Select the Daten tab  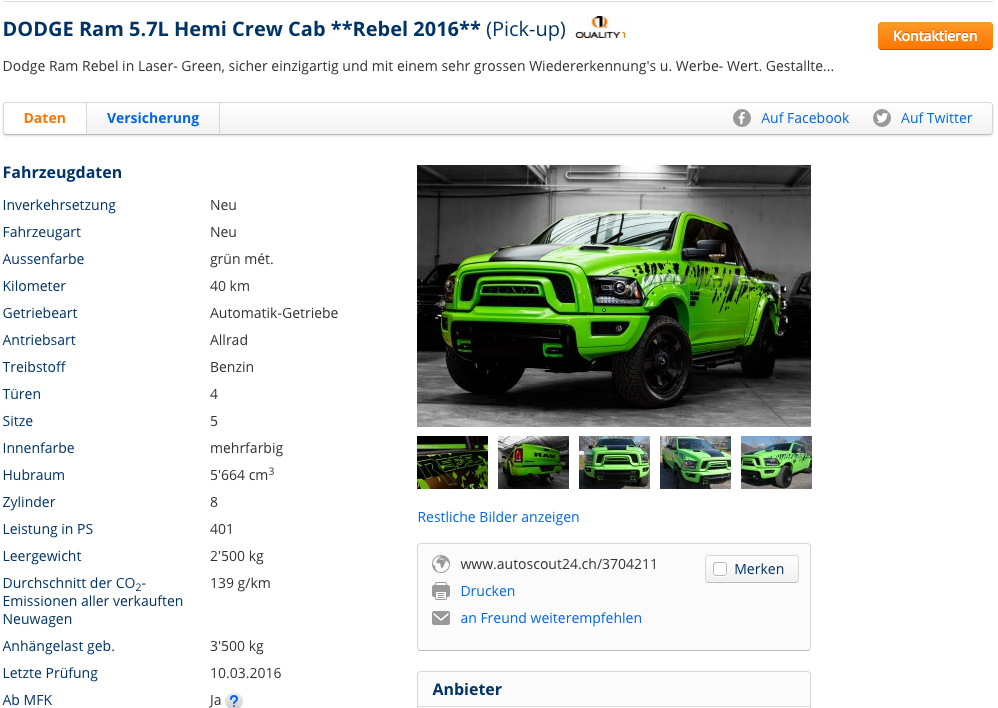45,118
